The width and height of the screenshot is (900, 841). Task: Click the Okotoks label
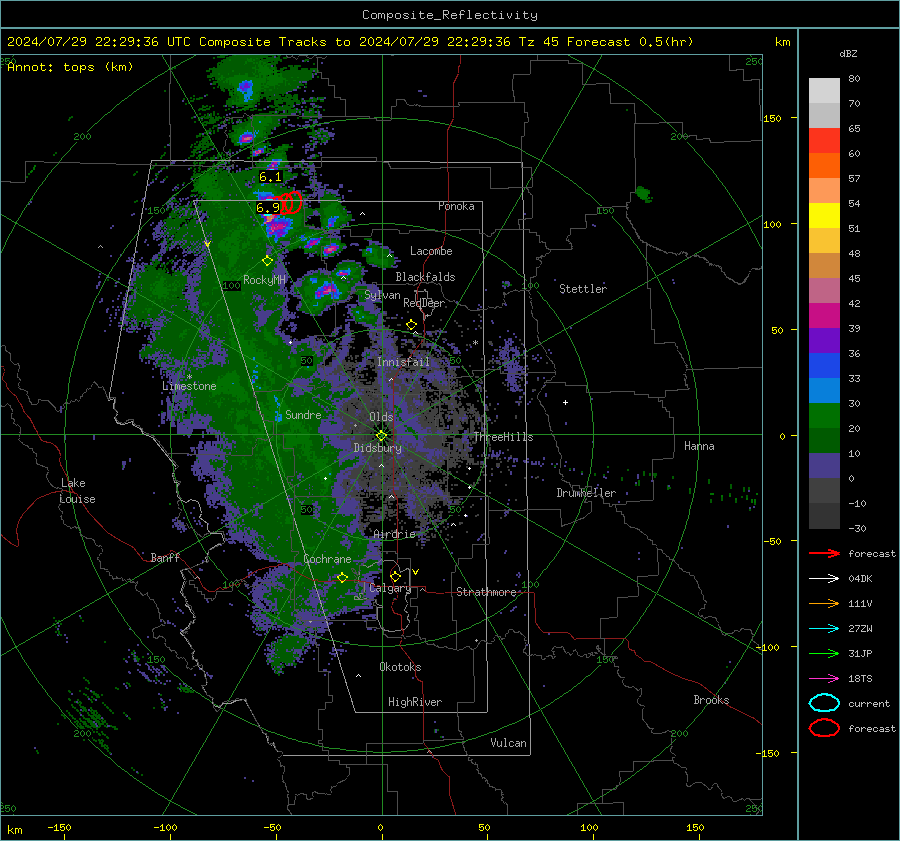(400, 667)
